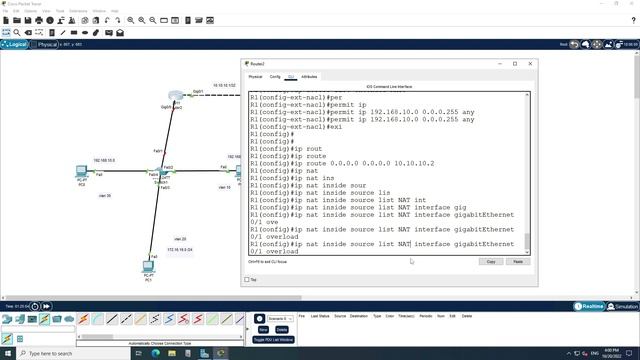Pick the orange fiber cable

click(140, 319)
